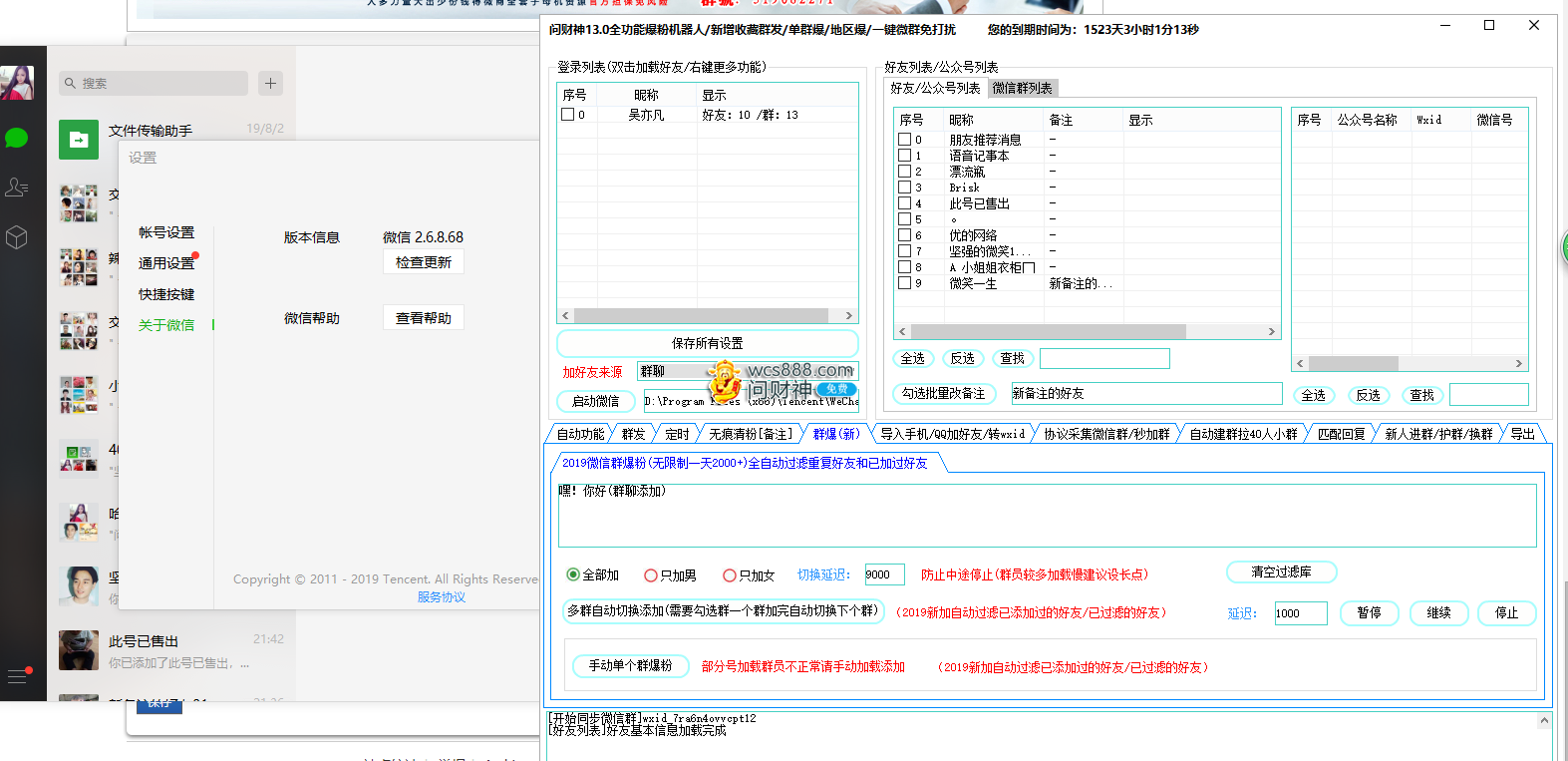
Task: Check the box for Brisk row
Action: click(x=904, y=188)
